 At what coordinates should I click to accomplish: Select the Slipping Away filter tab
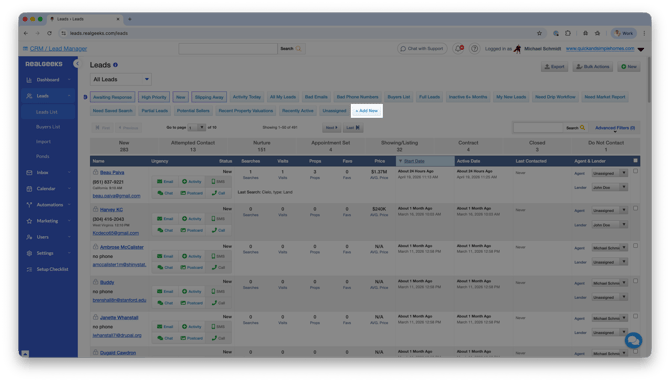click(209, 97)
